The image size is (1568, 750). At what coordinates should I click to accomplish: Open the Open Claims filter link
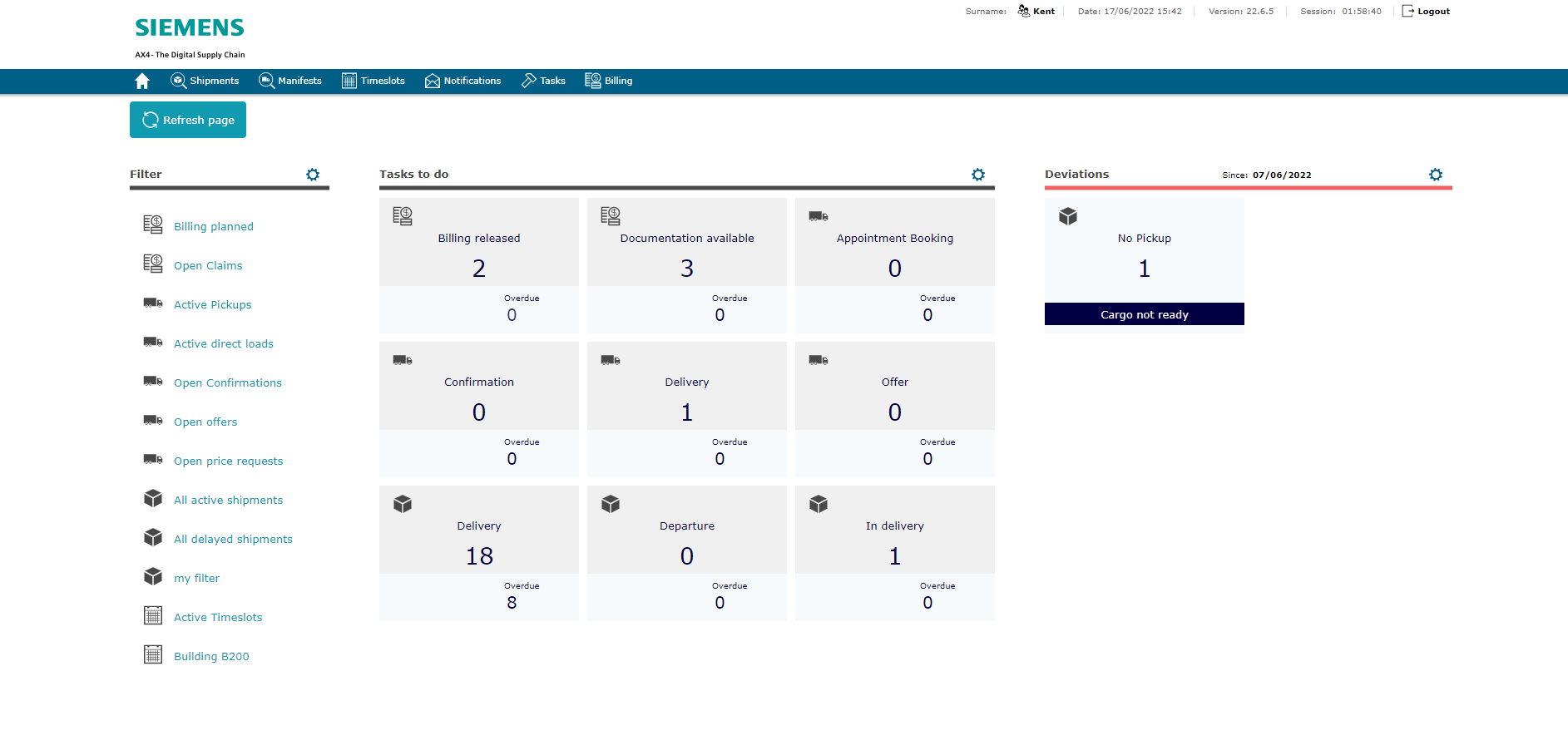[208, 265]
